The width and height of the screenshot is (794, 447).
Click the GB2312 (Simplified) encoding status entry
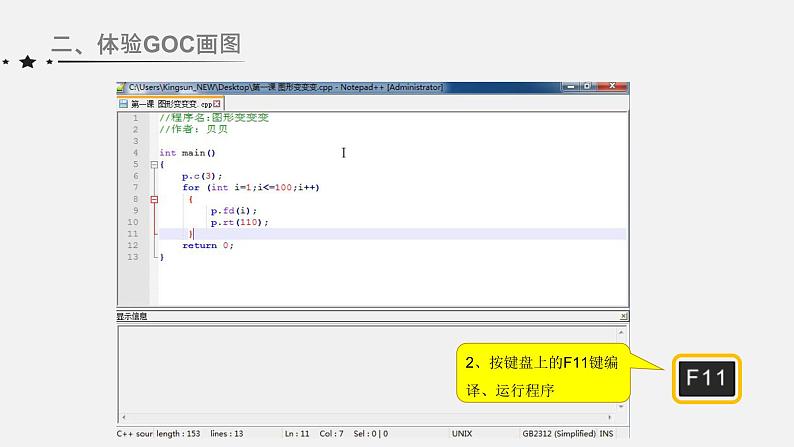pyautogui.click(x=559, y=434)
